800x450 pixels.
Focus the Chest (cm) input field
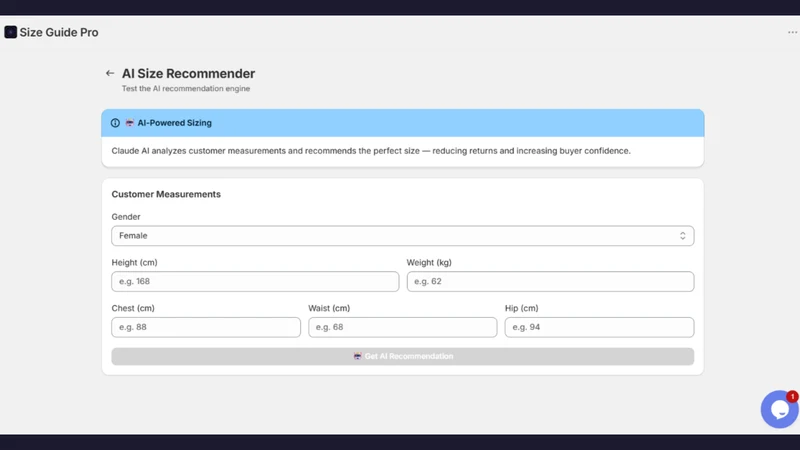pyautogui.click(x=206, y=327)
